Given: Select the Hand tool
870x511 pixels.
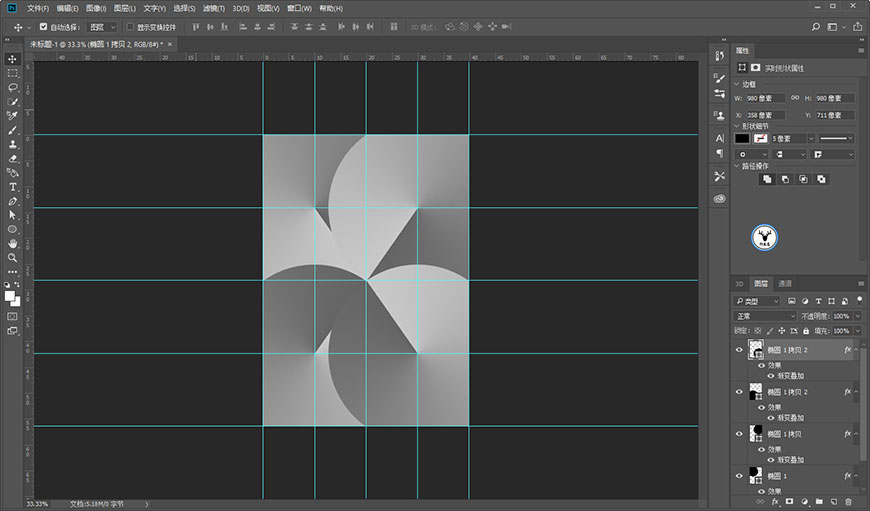Looking at the screenshot, I should [x=13, y=244].
